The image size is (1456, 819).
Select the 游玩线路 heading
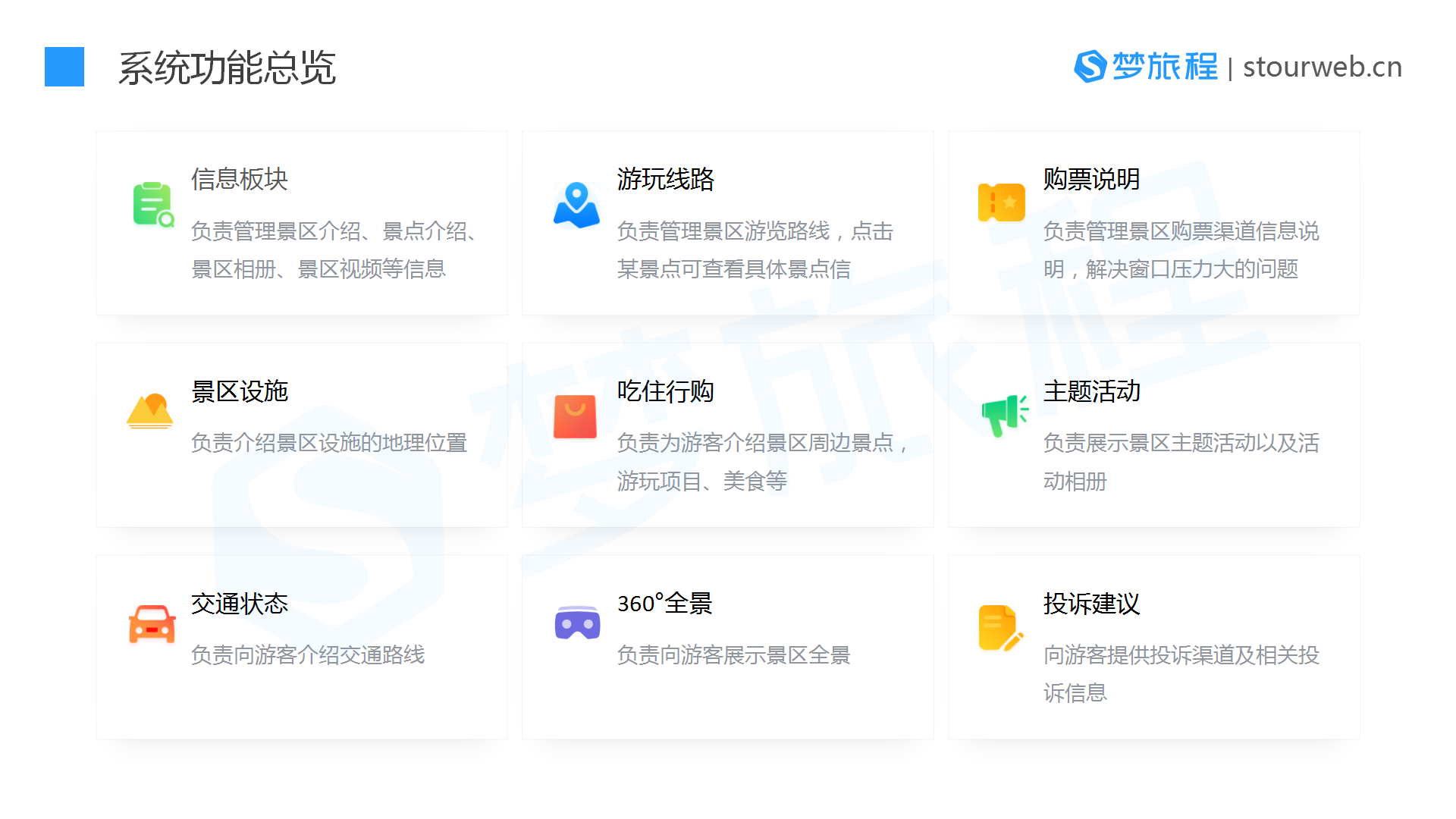click(x=666, y=179)
